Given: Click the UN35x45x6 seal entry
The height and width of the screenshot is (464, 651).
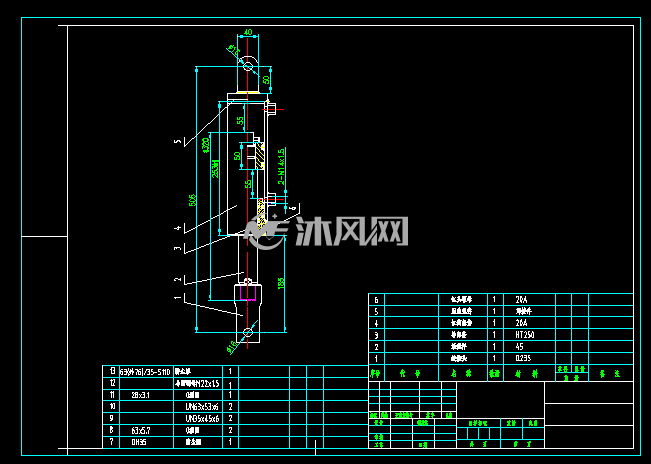Looking at the screenshot, I should (x=202, y=419).
